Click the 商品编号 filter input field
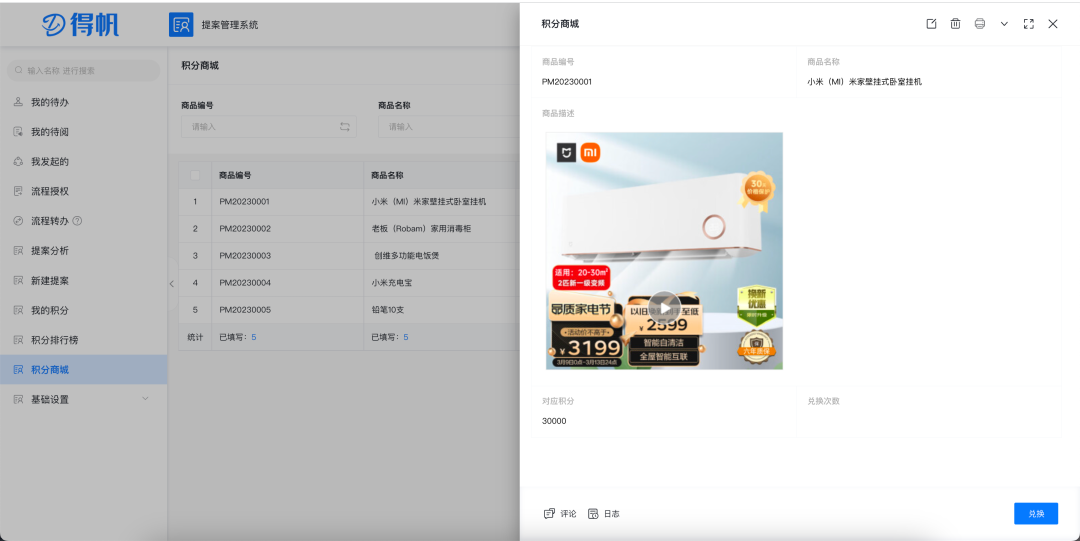The width and height of the screenshot is (1080, 541). (269, 127)
